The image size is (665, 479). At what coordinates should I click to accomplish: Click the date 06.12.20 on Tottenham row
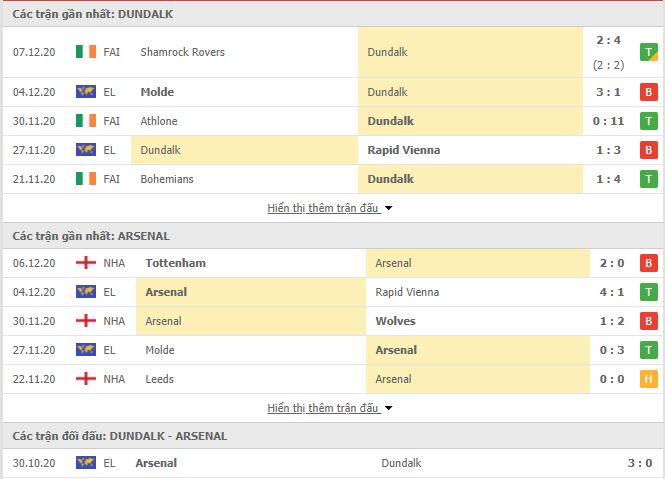pyautogui.click(x=34, y=263)
